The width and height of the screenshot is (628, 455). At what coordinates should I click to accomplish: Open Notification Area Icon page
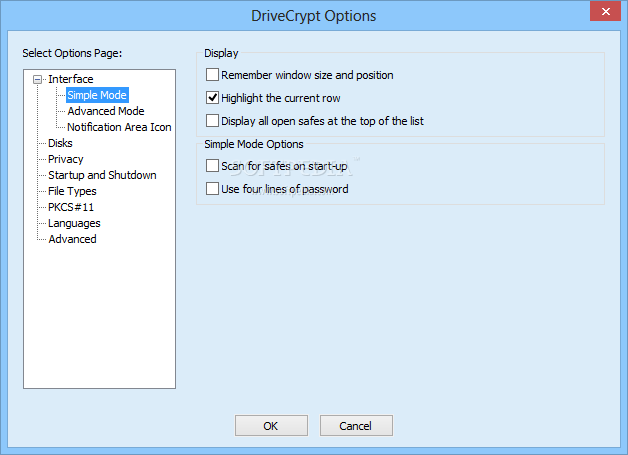click(x=119, y=127)
